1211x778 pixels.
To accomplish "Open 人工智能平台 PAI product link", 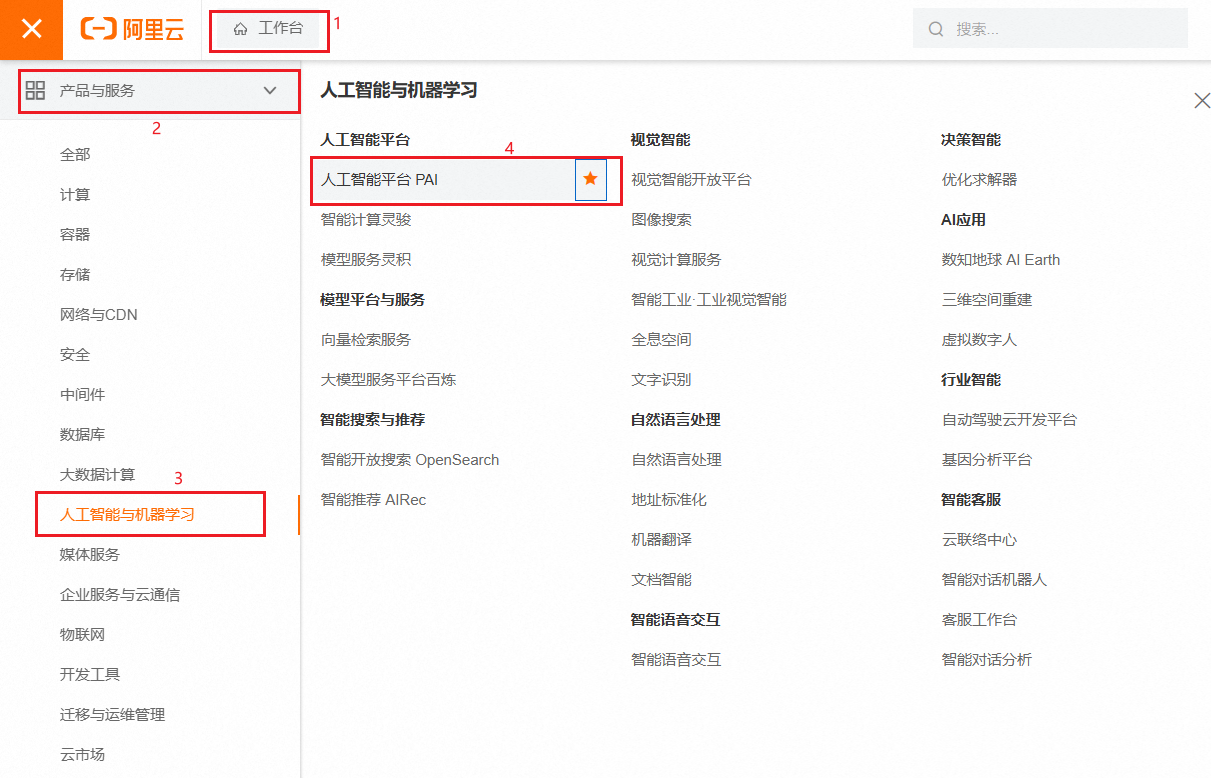I will [x=379, y=180].
